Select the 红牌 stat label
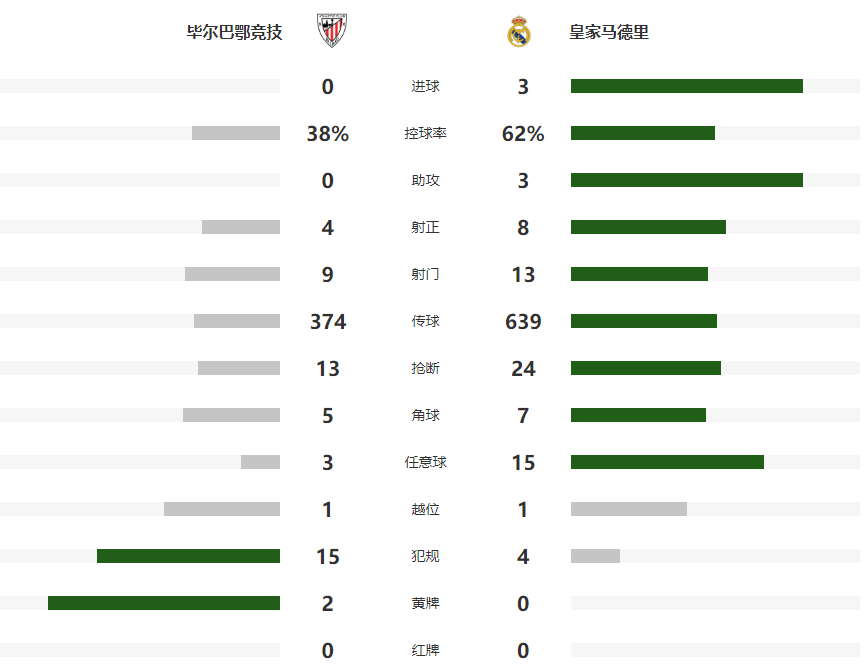868x664 pixels. pos(425,650)
